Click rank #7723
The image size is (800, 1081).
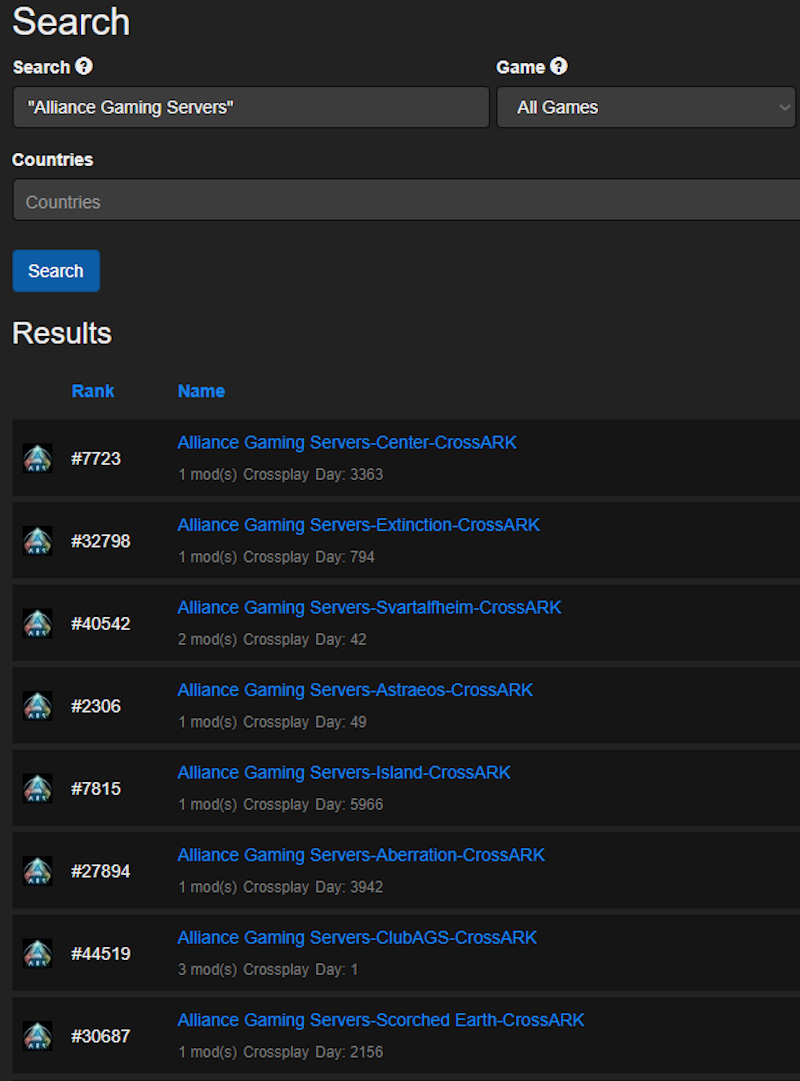click(96, 458)
